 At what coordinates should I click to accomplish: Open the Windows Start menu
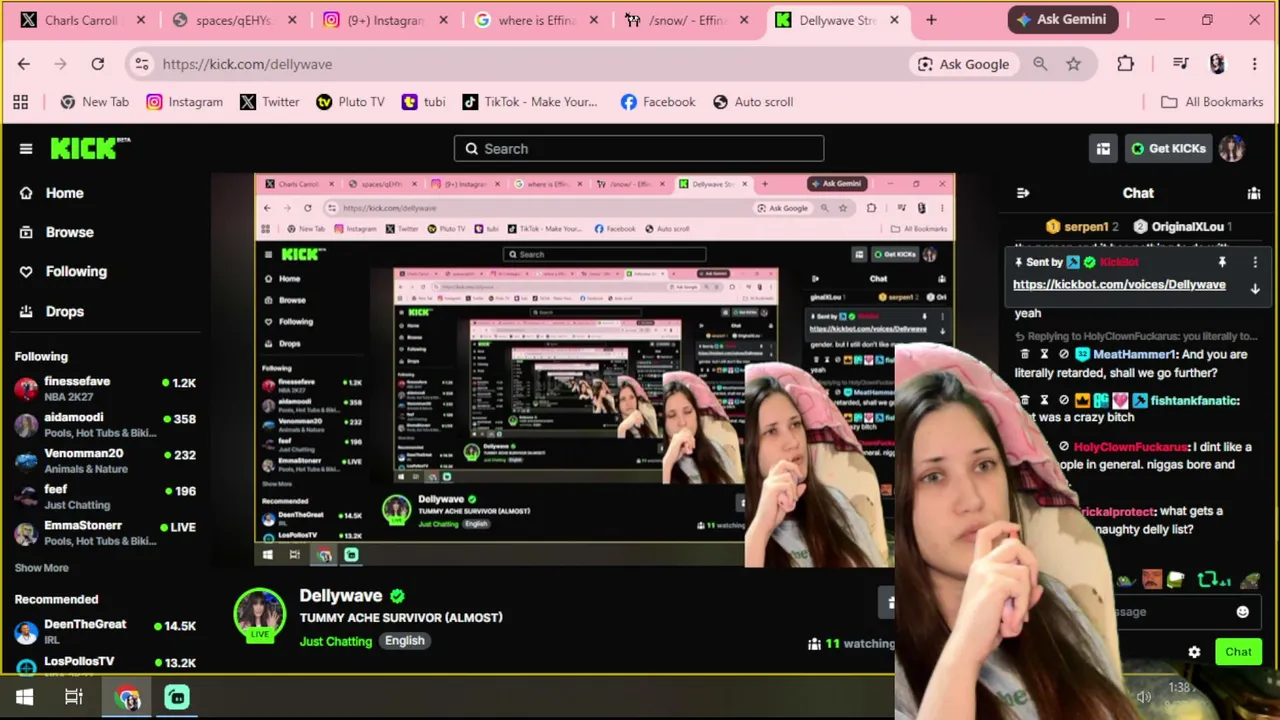click(25, 697)
